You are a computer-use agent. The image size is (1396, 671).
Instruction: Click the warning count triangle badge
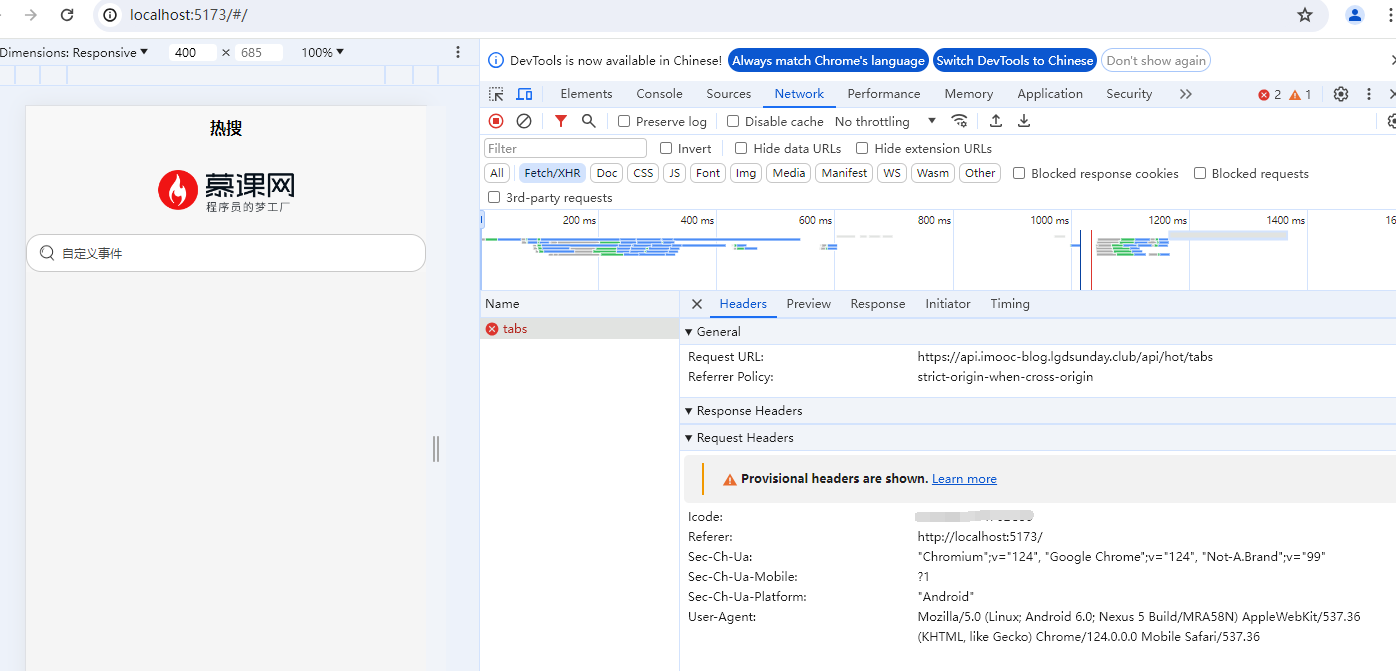pyautogui.click(x=1300, y=95)
